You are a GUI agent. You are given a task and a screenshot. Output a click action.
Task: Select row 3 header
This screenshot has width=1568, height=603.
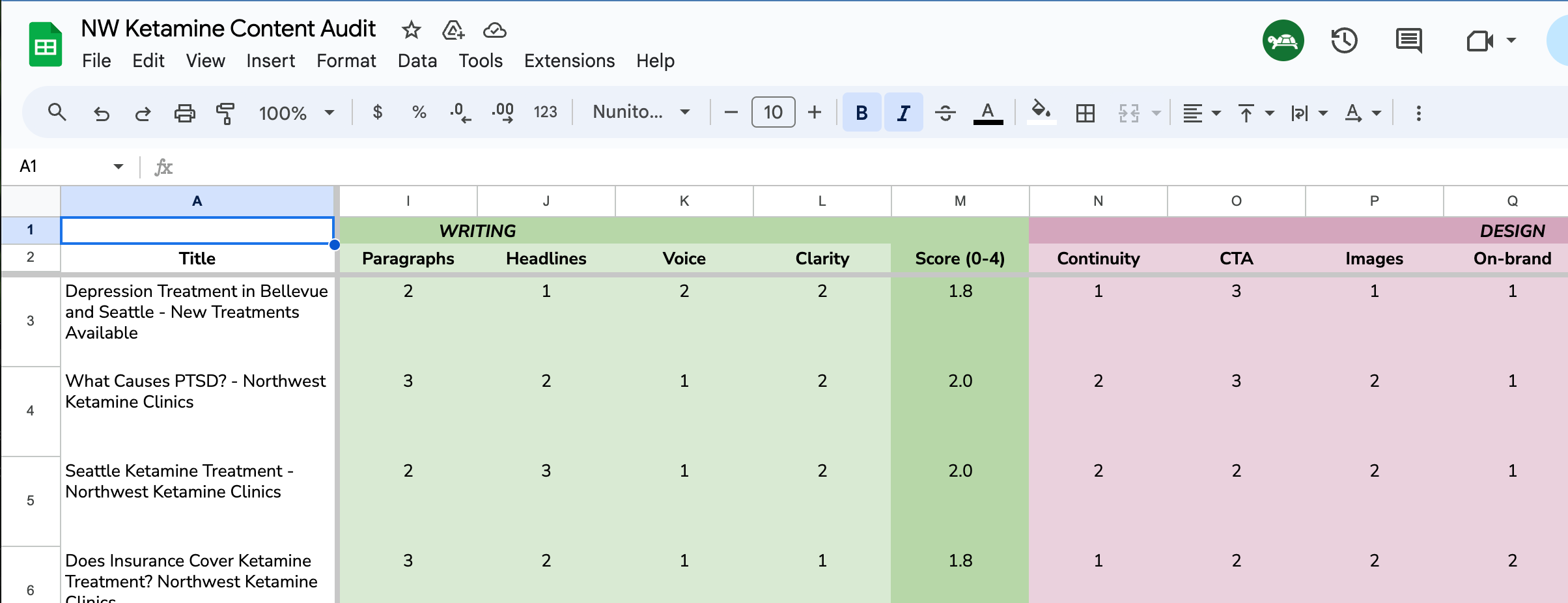(x=31, y=320)
